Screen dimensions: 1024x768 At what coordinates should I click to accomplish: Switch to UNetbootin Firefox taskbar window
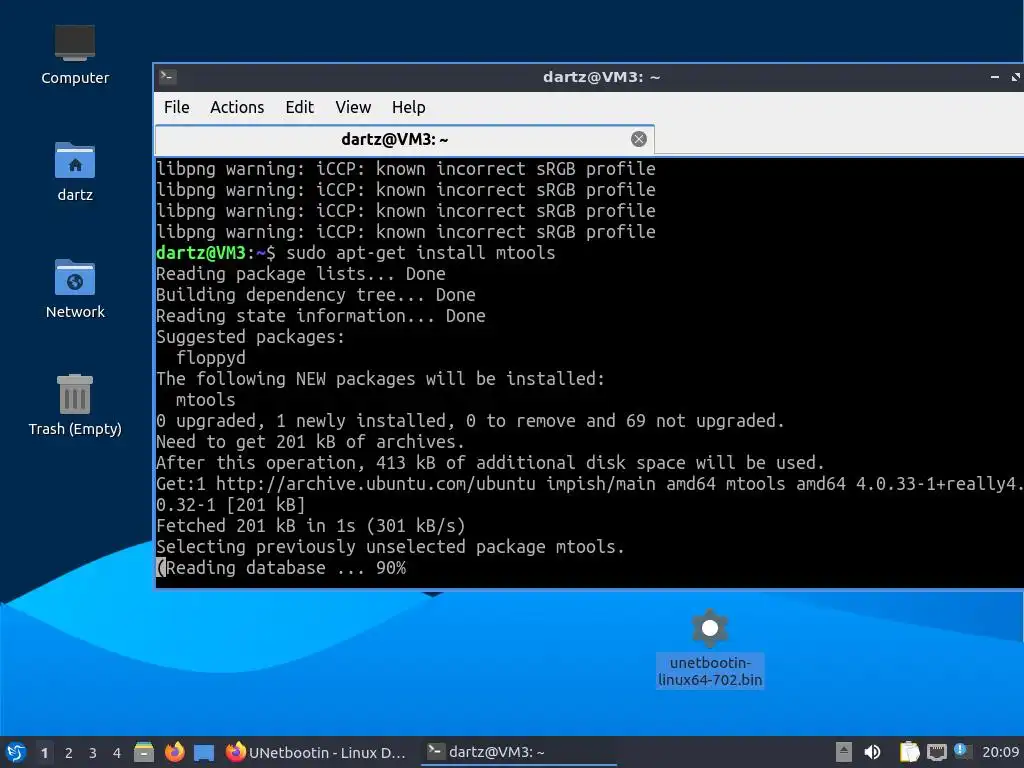pyautogui.click(x=316, y=752)
